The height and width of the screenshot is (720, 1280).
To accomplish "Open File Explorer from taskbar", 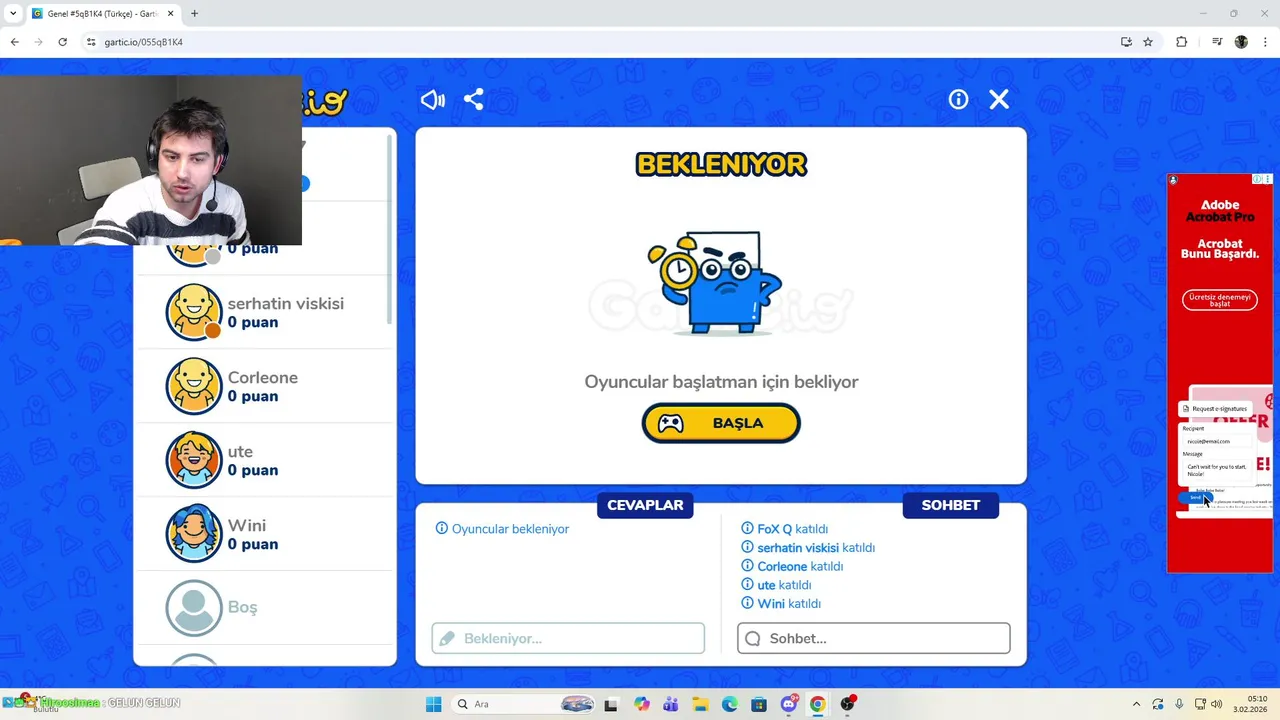I will (700, 704).
